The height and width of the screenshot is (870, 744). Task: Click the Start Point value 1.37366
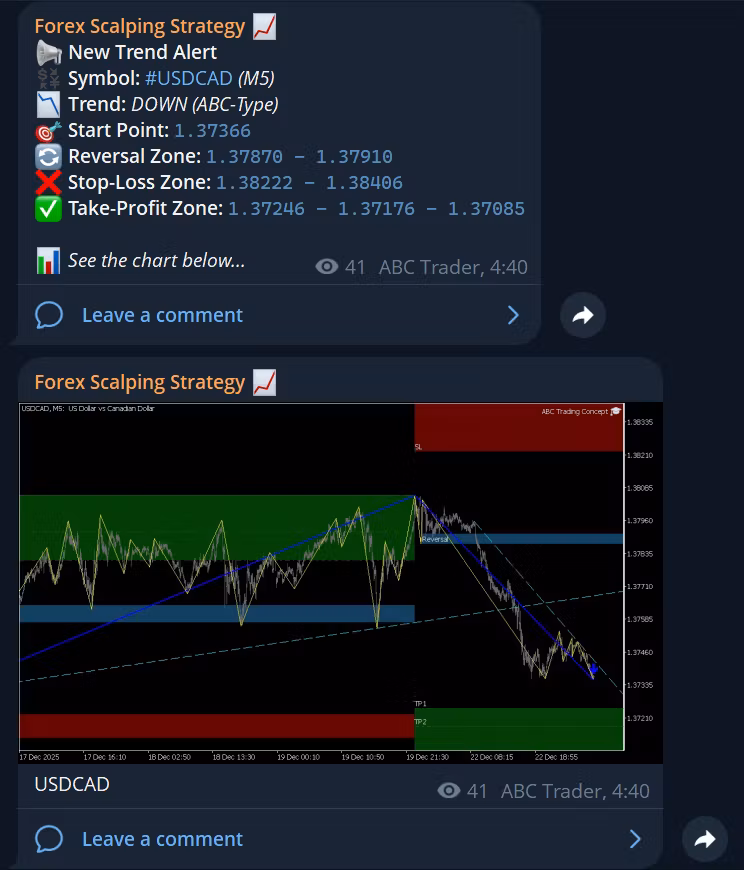(x=212, y=131)
